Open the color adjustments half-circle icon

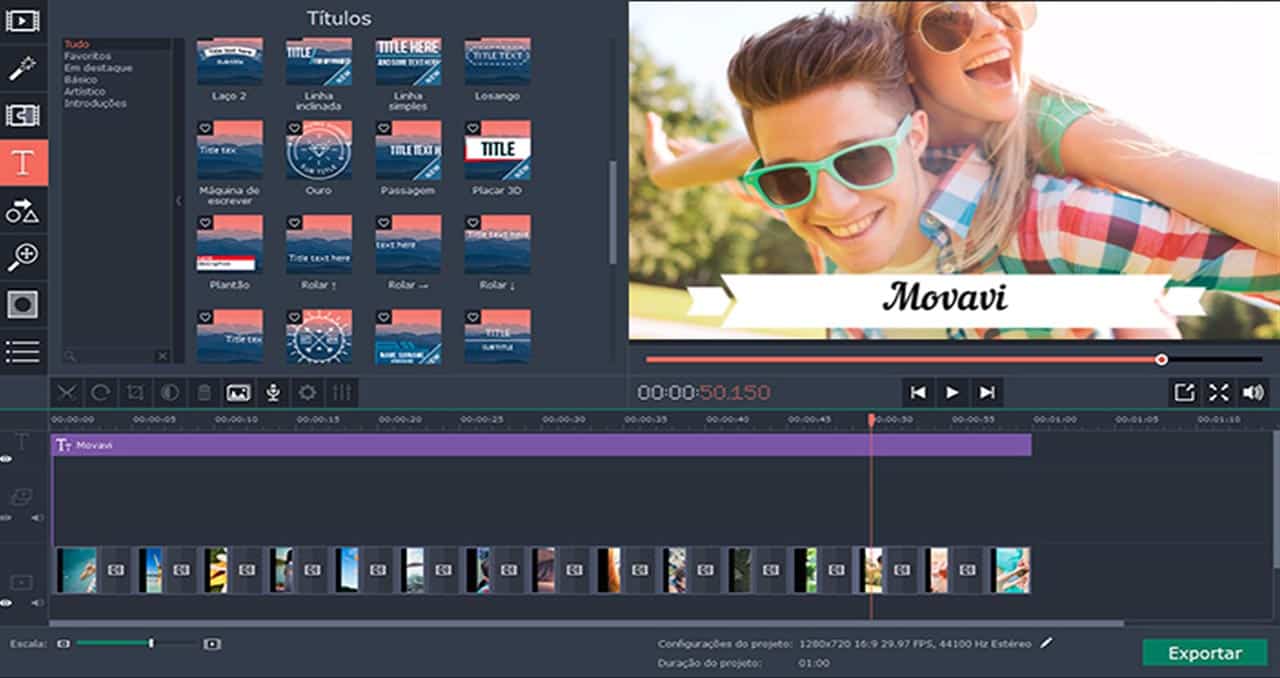point(170,393)
